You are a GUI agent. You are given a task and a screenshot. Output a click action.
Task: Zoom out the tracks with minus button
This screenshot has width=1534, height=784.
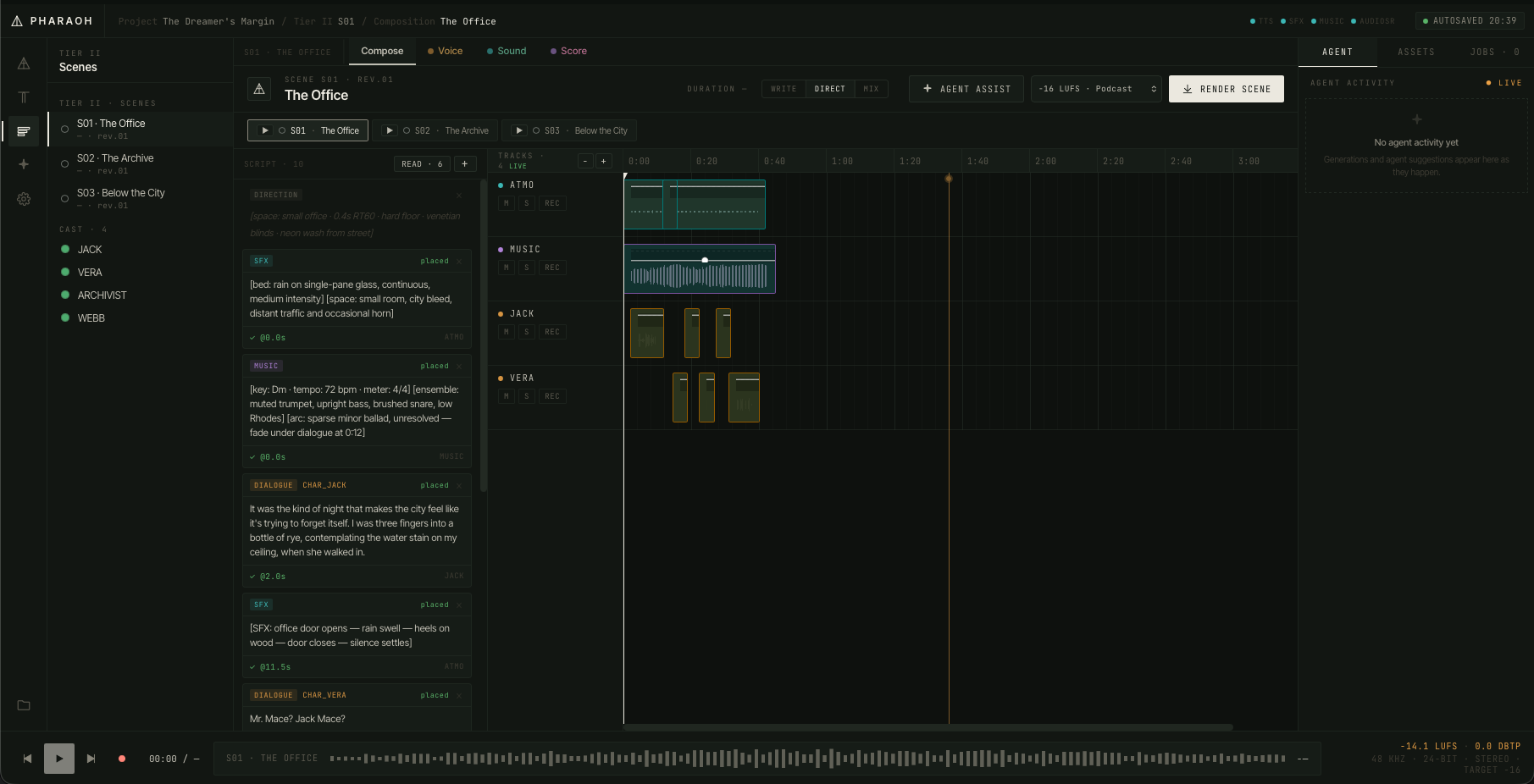pos(585,161)
